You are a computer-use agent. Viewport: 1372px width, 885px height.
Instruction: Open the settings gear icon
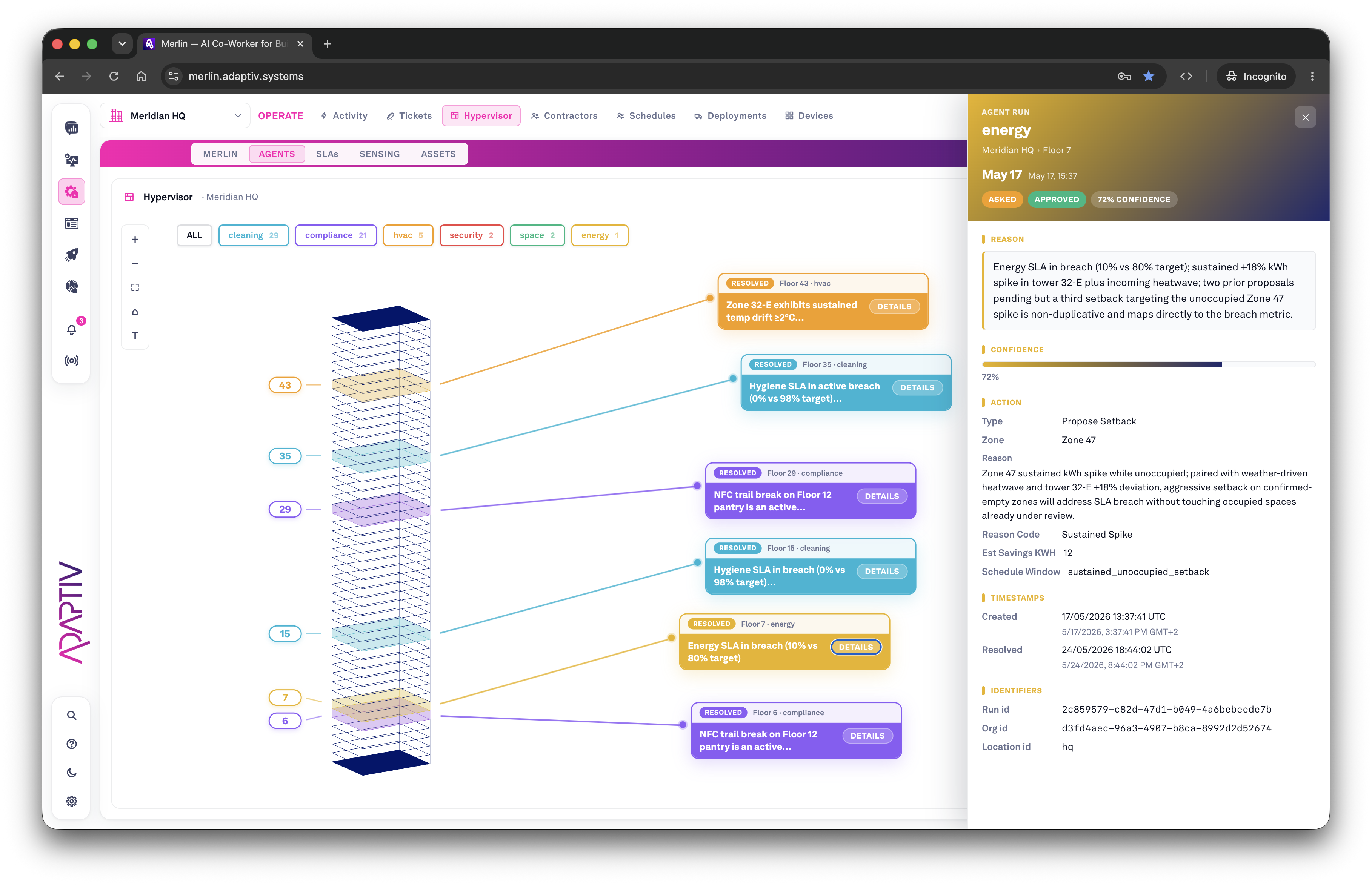[72, 801]
